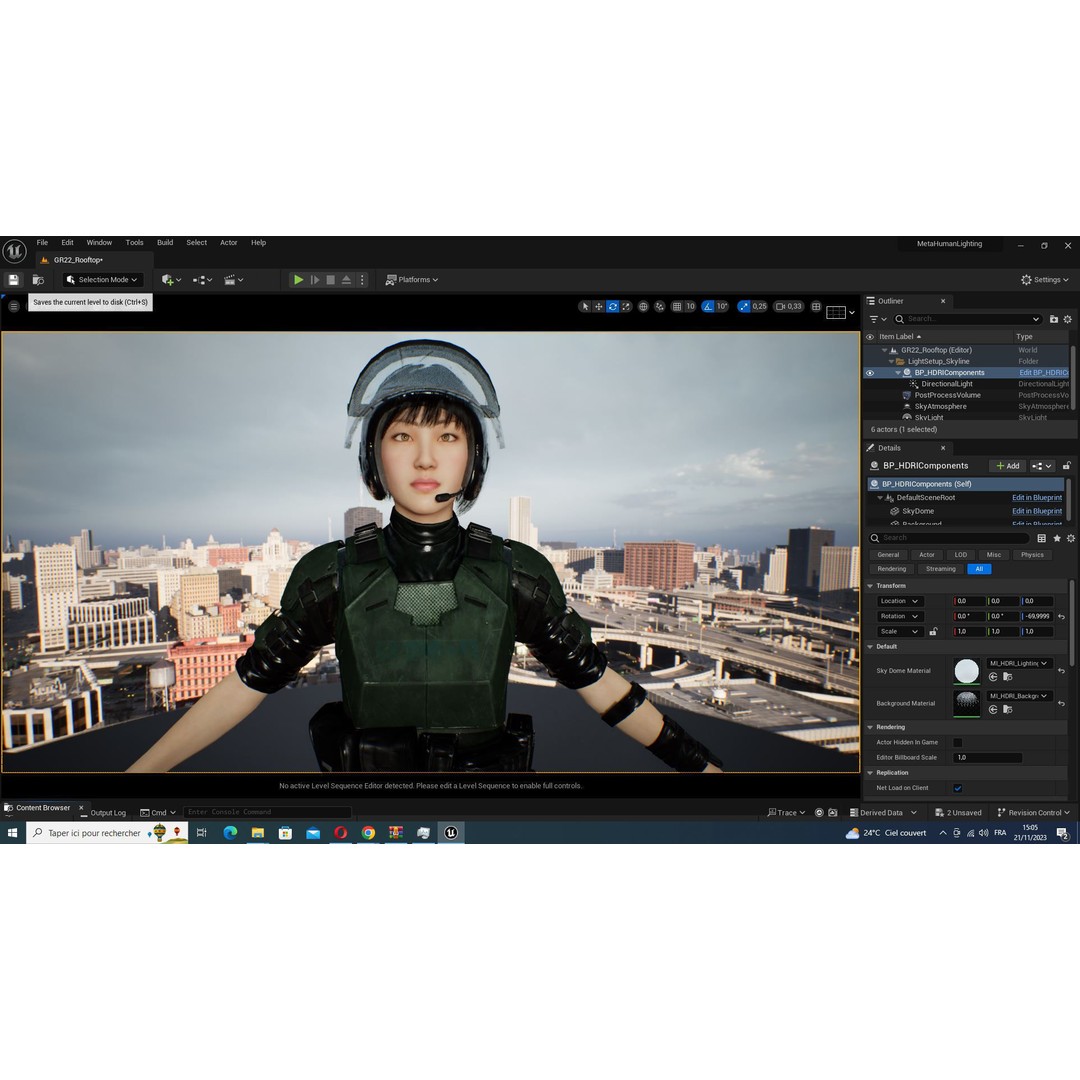The height and width of the screenshot is (1080, 1080).
Task: Click the Skip frame playback button
Action: click(x=315, y=280)
